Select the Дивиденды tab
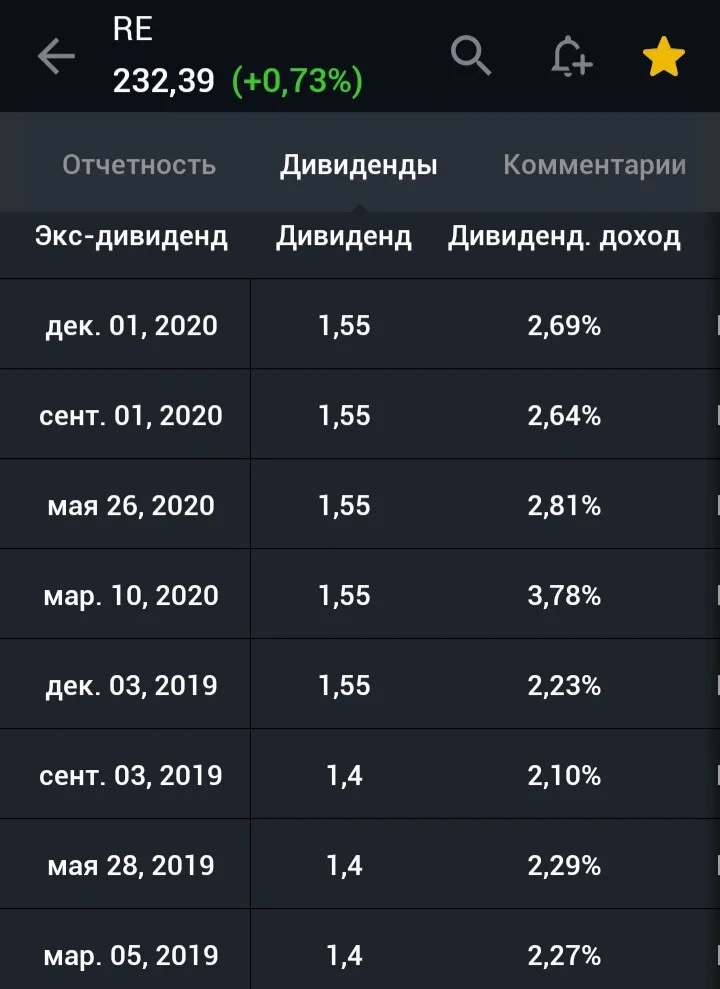This screenshot has height=989, width=720. 359,165
